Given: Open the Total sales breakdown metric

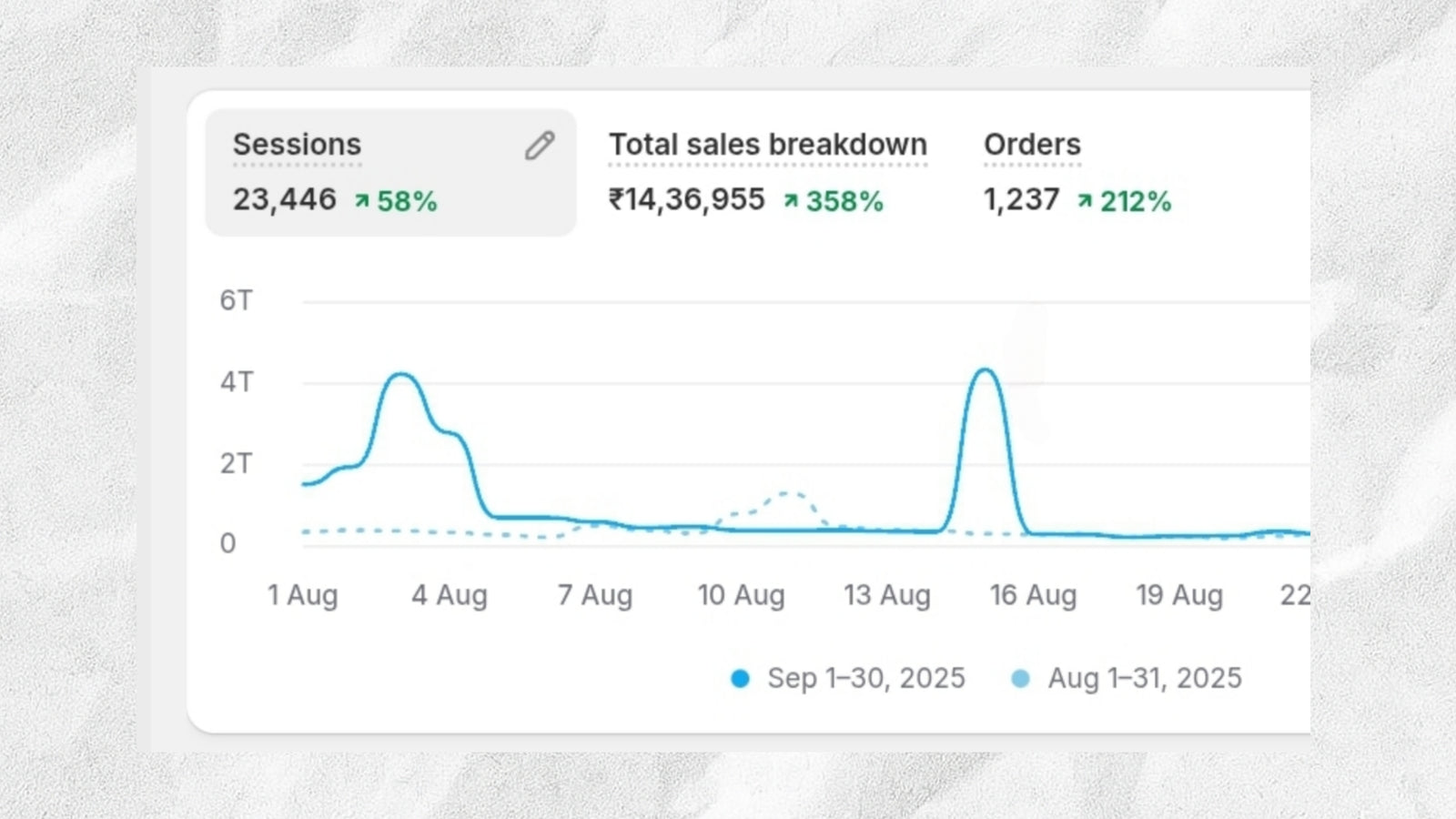Looking at the screenshot, I should [x=767, y=145].
